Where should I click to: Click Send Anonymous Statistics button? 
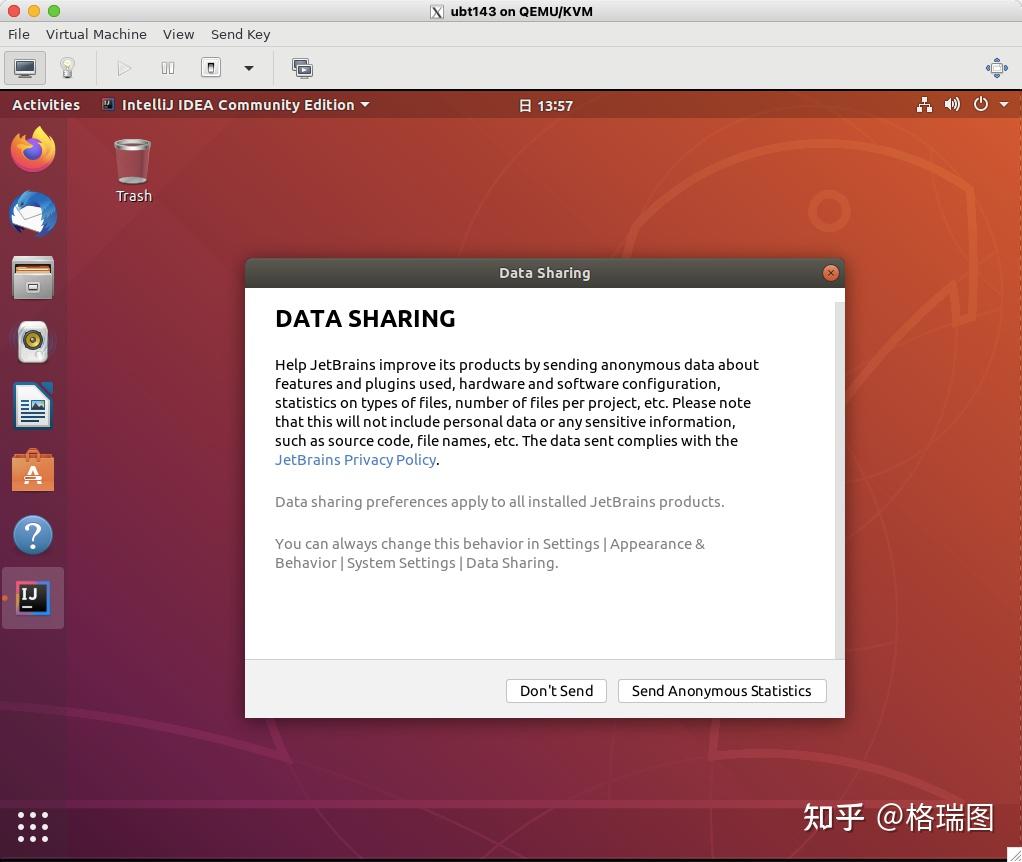[x=722, y=691]
